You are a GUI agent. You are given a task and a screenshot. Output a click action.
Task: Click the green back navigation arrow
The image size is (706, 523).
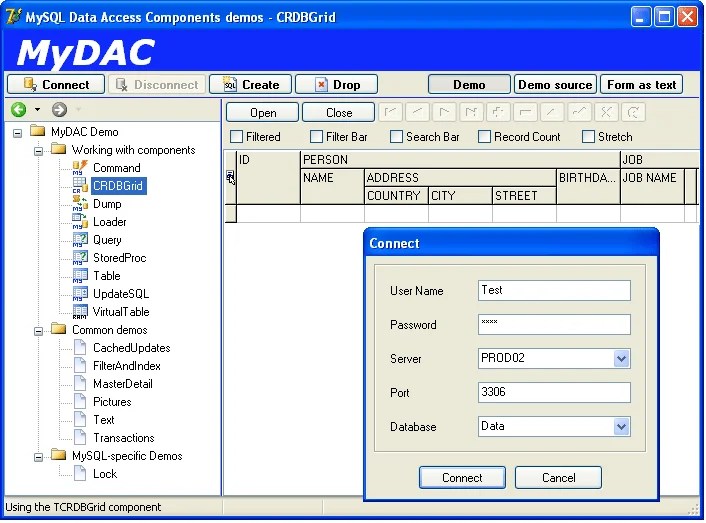[x=18, y=109]
